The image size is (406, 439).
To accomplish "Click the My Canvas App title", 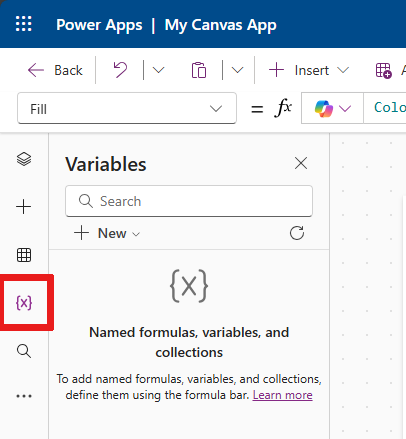I will click(221, 25).
